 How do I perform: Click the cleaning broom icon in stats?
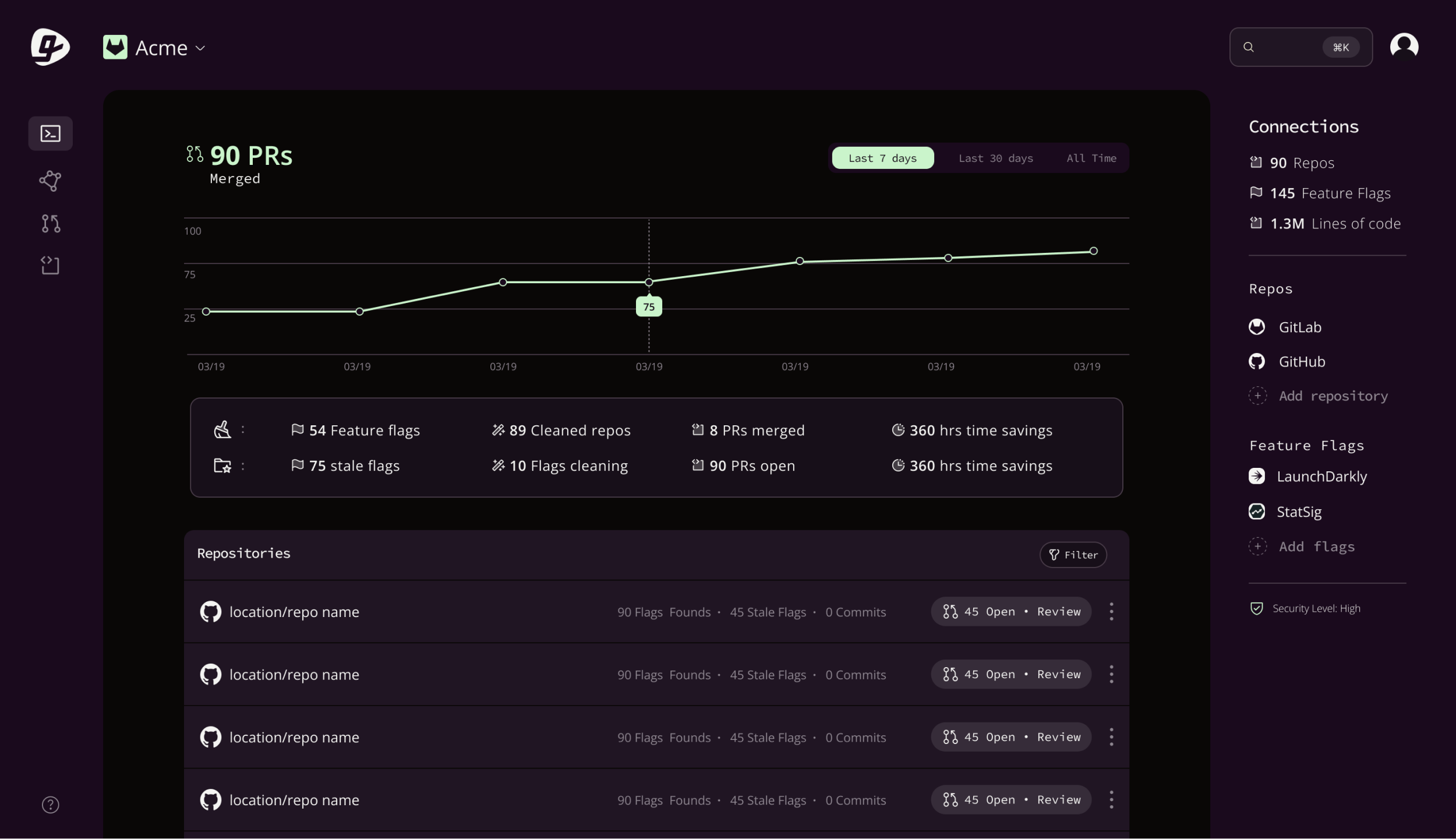click(222, 430)
